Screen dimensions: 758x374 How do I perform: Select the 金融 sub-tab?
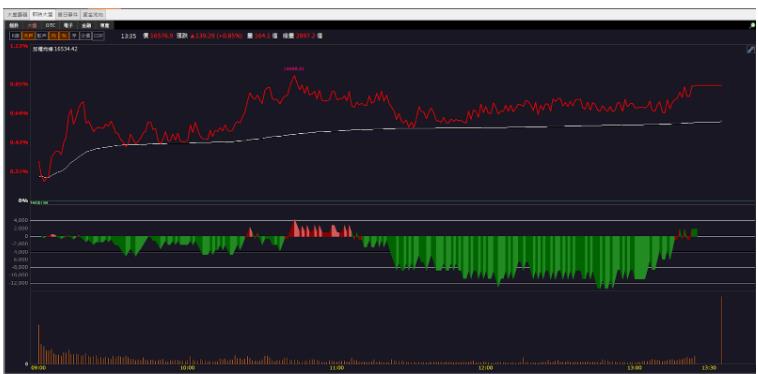[x=86, y=25]
